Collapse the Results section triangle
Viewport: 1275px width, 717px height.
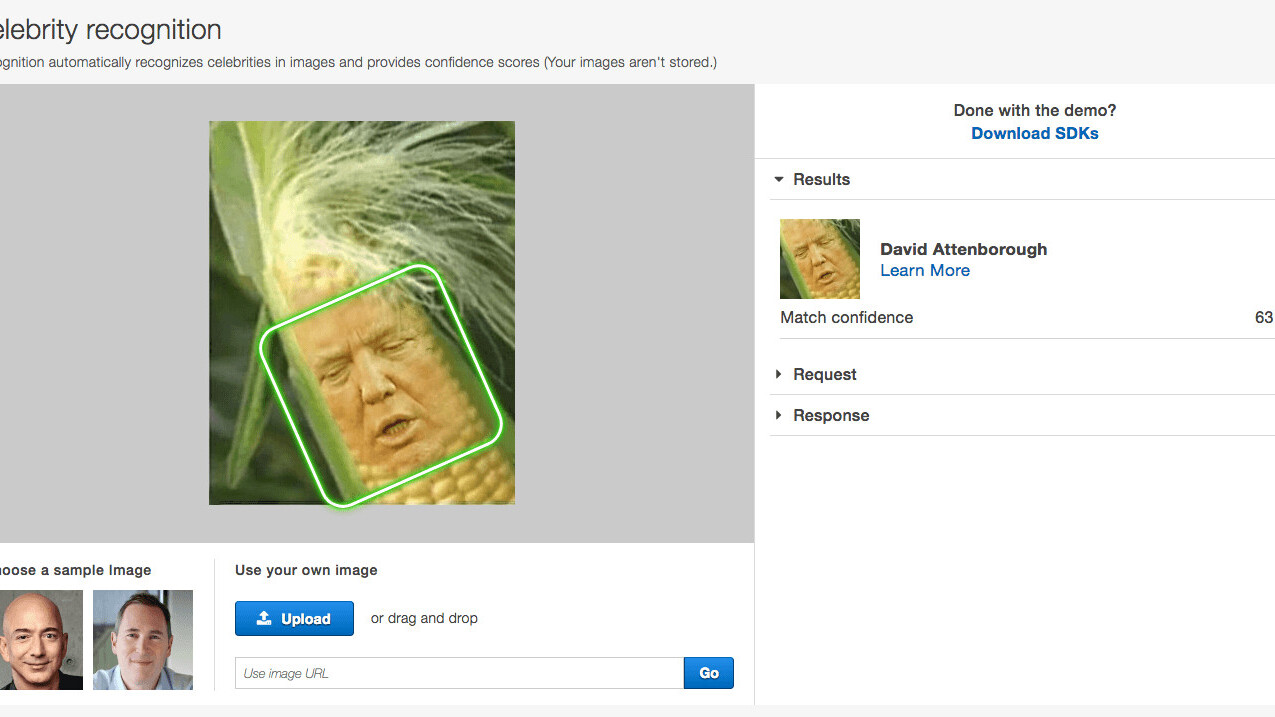[779, 180]
